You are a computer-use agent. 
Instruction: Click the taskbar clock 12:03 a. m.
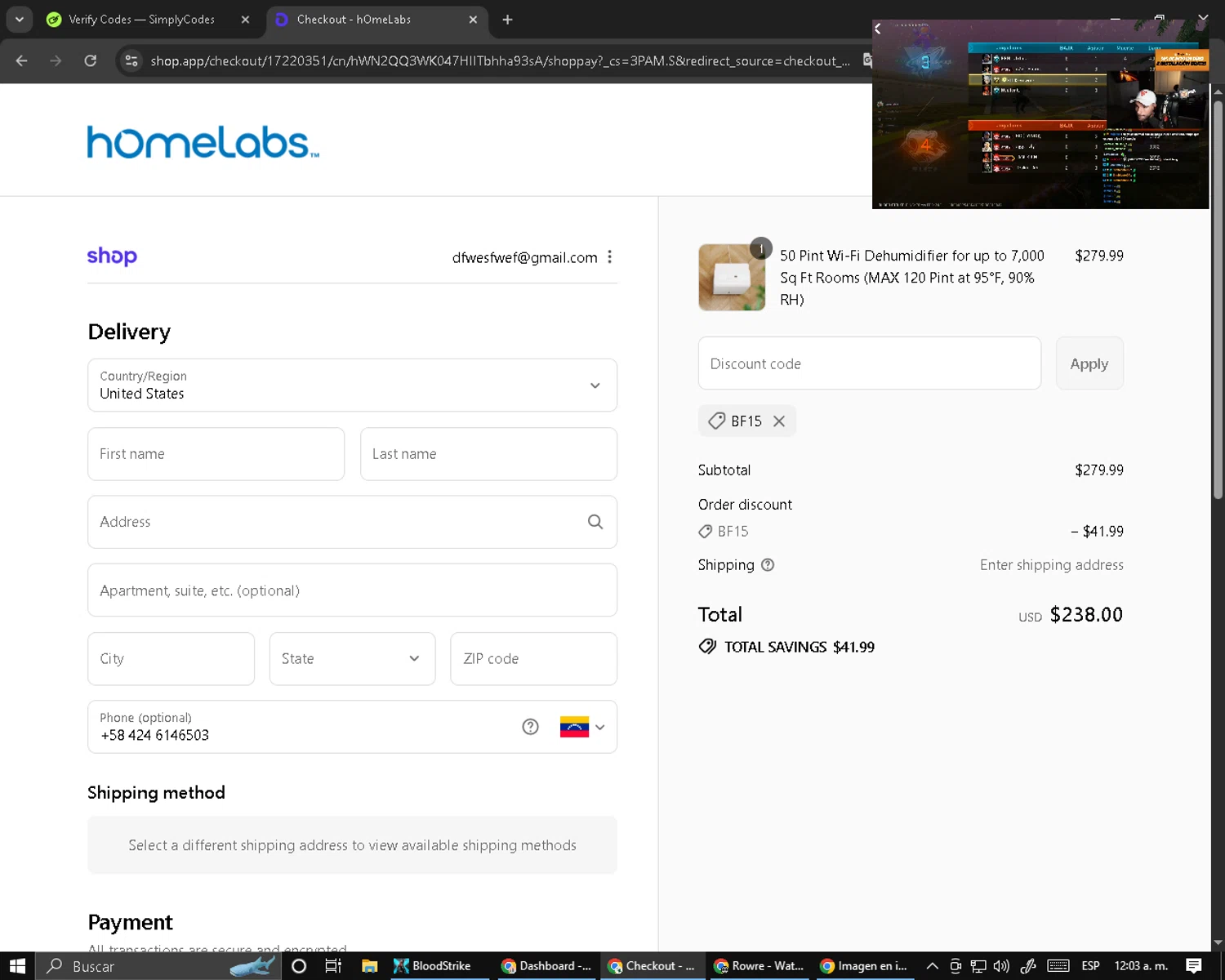click(x=1141, y=966)
